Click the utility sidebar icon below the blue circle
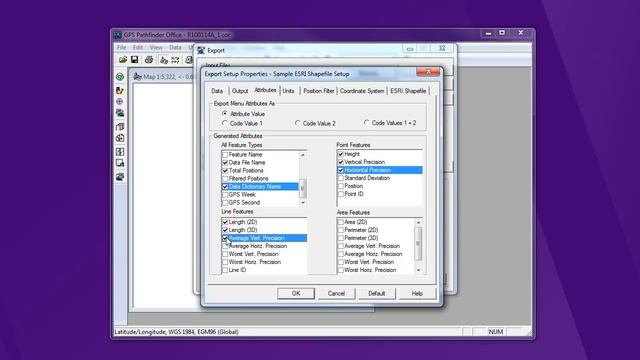This screenshot has width=640, height=360. point(120,113)
